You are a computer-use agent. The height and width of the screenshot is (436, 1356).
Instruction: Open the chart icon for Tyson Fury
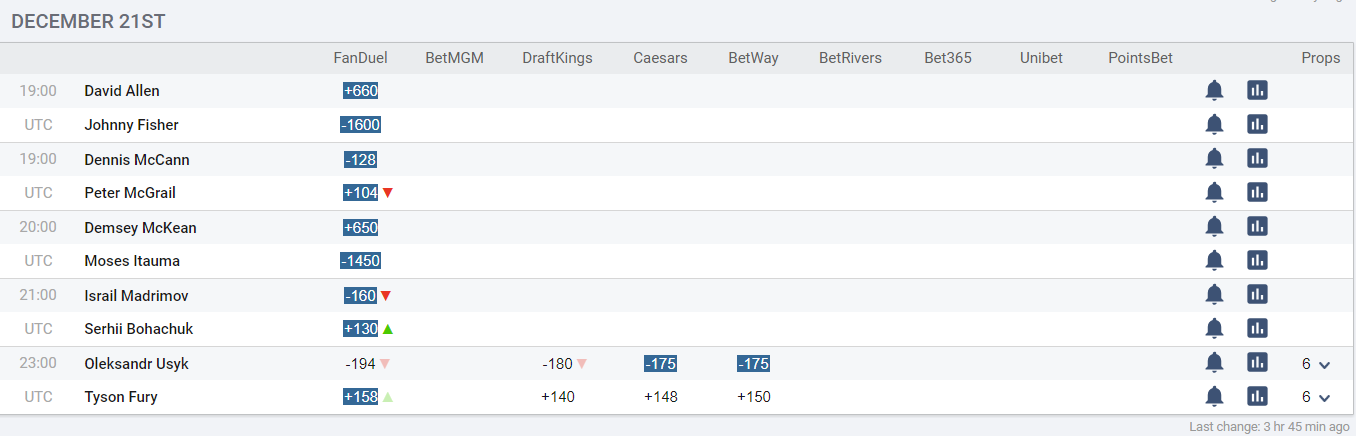pyautogui.click(x=1257, y=397)
